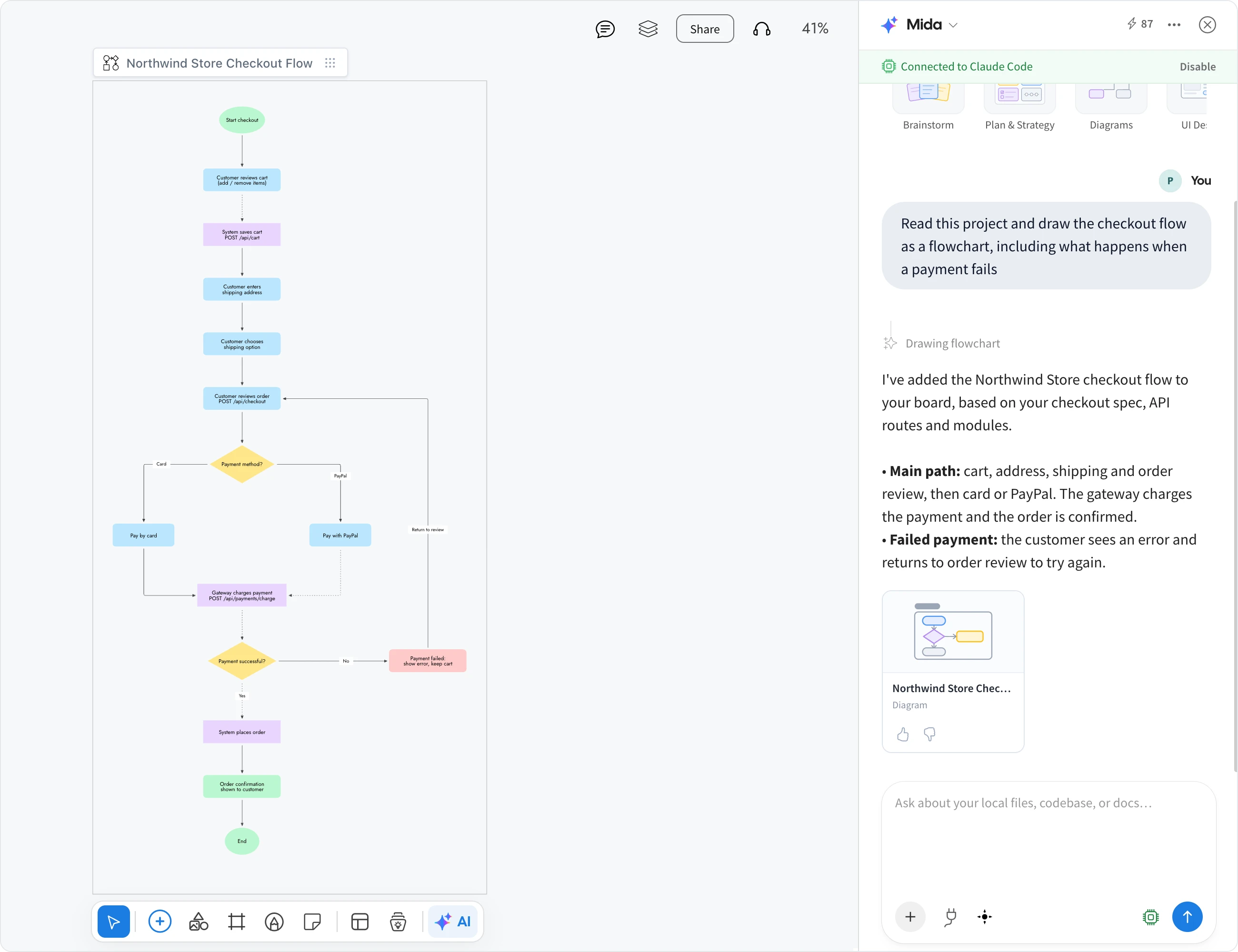Toggle the AI assistant button

(x=453, y=922)
